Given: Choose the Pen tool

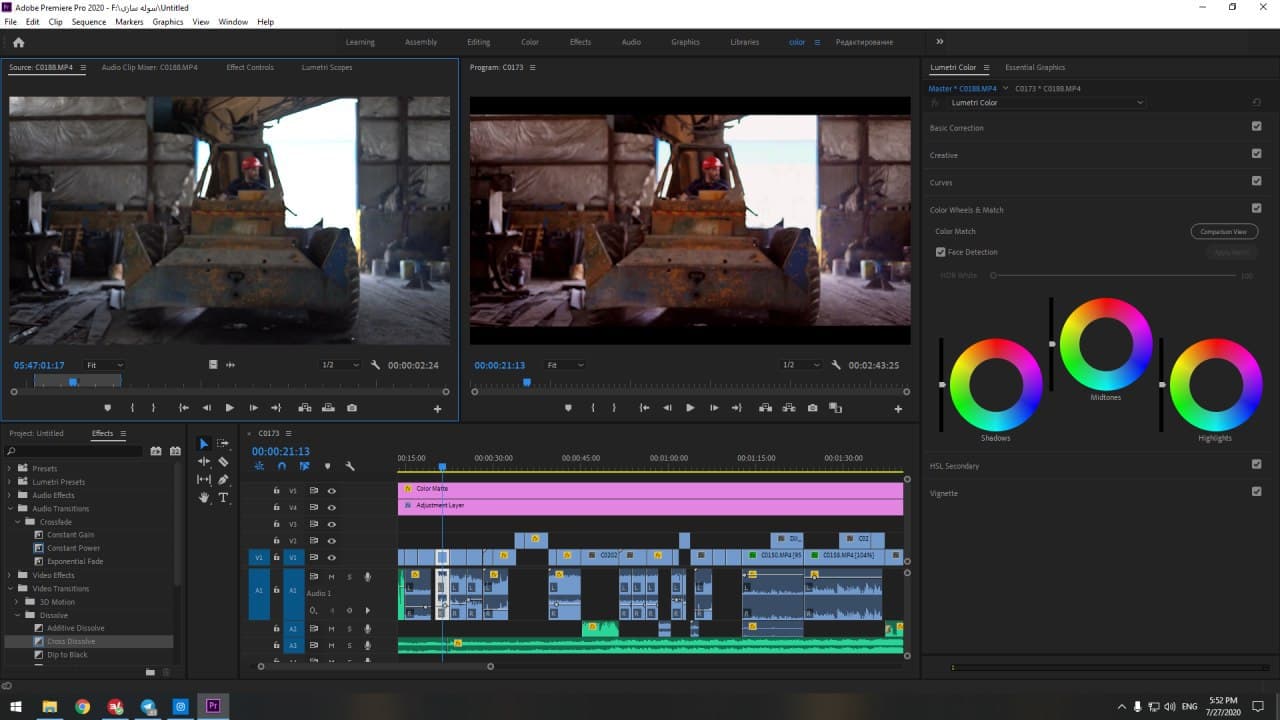Looking at the screenshot, I should point(223,480).
